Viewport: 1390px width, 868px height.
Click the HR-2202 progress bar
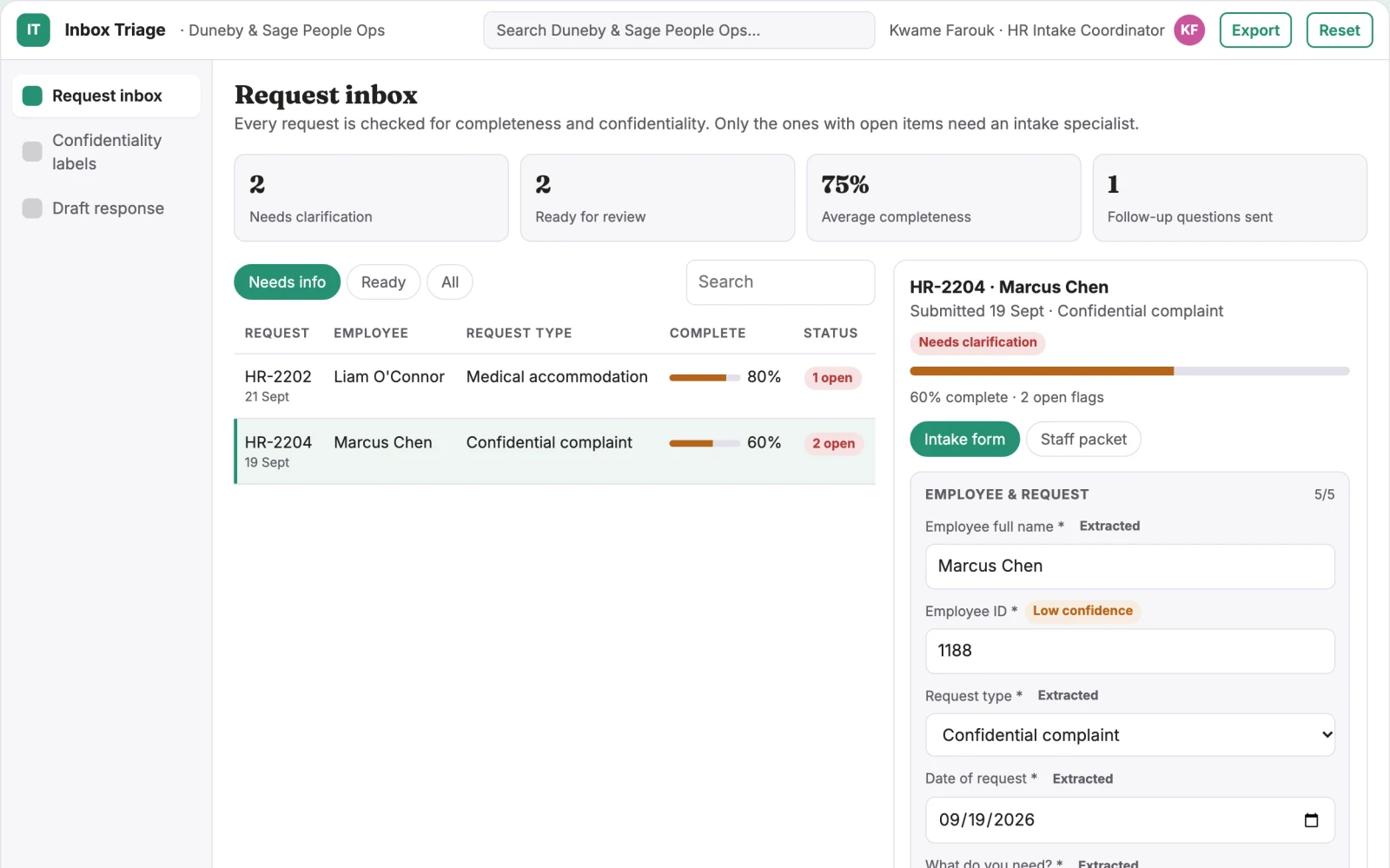(x=705, y=378)
